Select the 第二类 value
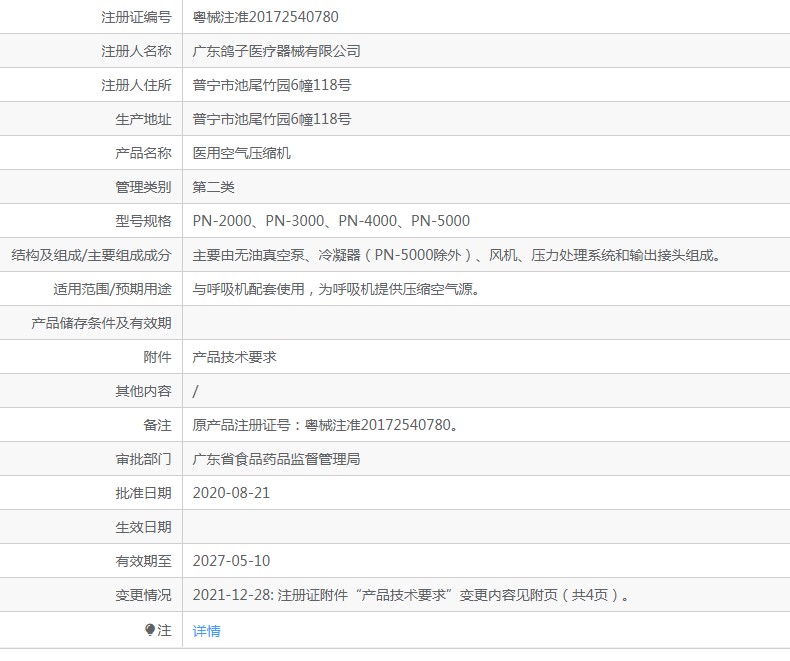Screen dimensions: 790x661 click(213, 187)
